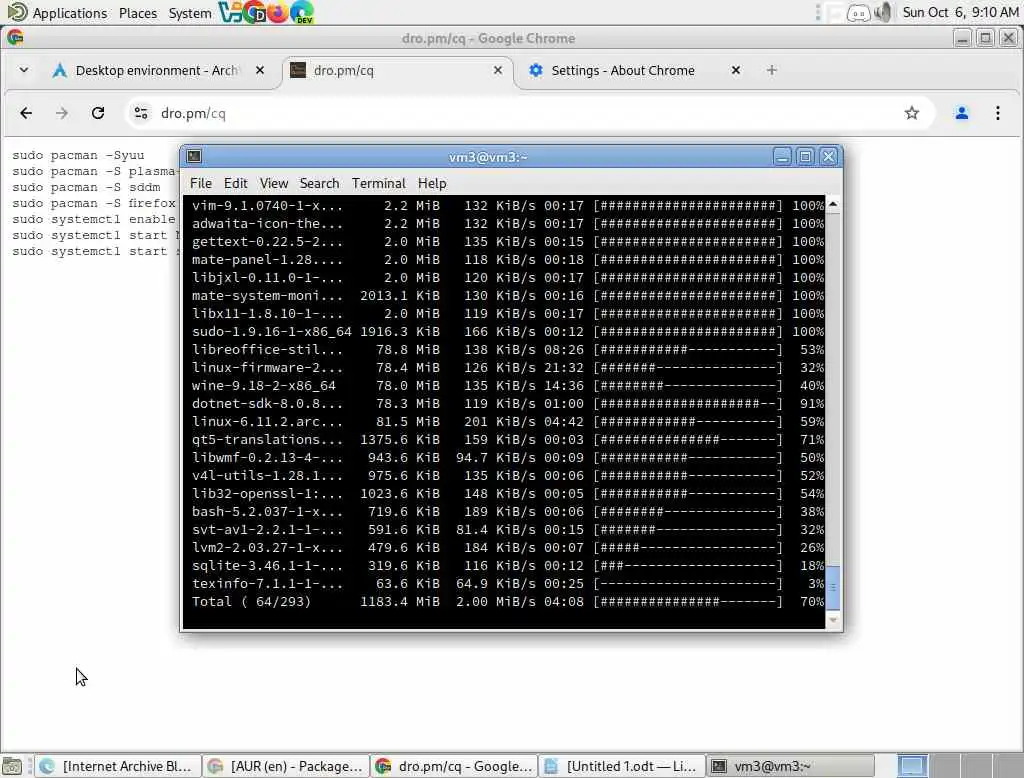Close the vm3@vm3 terminal window
This screenshot has width=1024, height=778.
829,157
